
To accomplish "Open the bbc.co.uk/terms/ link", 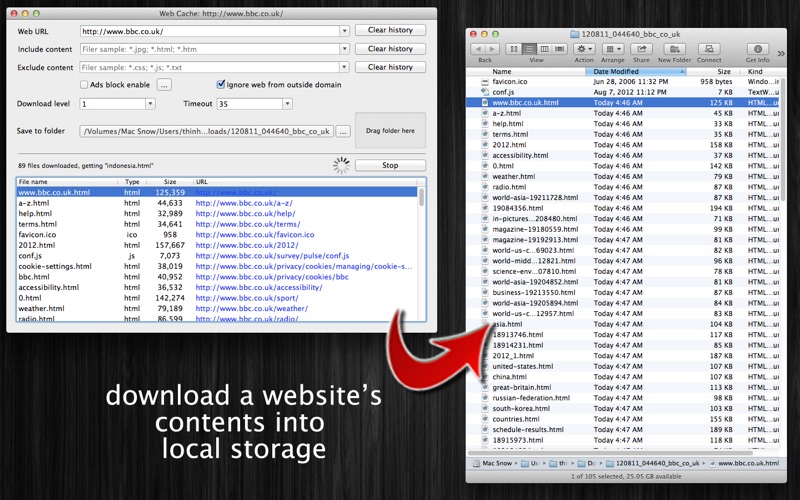I will 248,224.
